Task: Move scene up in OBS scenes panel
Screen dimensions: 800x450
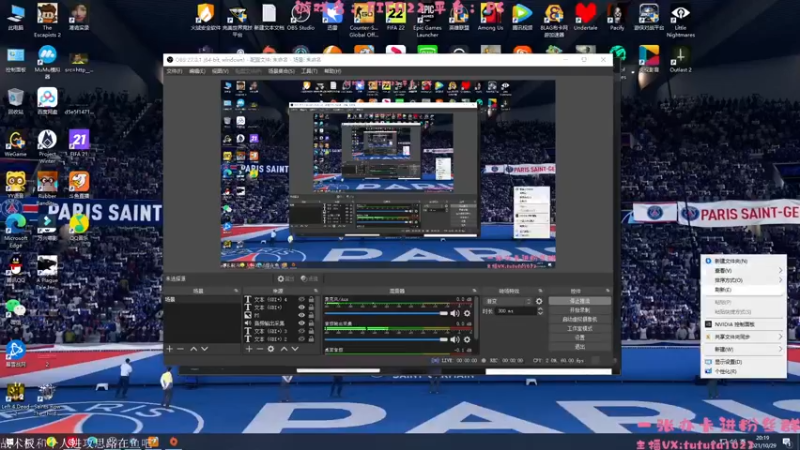Action: tap(193, 349)
